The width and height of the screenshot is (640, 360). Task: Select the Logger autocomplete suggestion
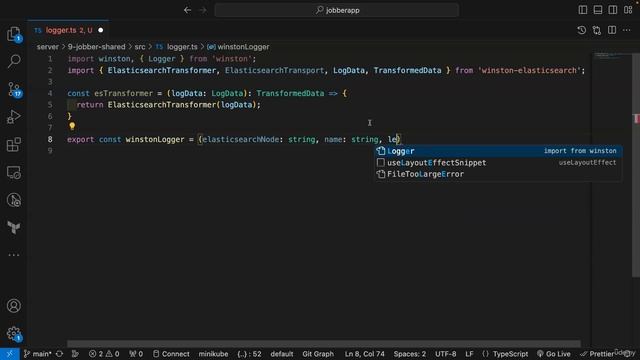point(498,151)
